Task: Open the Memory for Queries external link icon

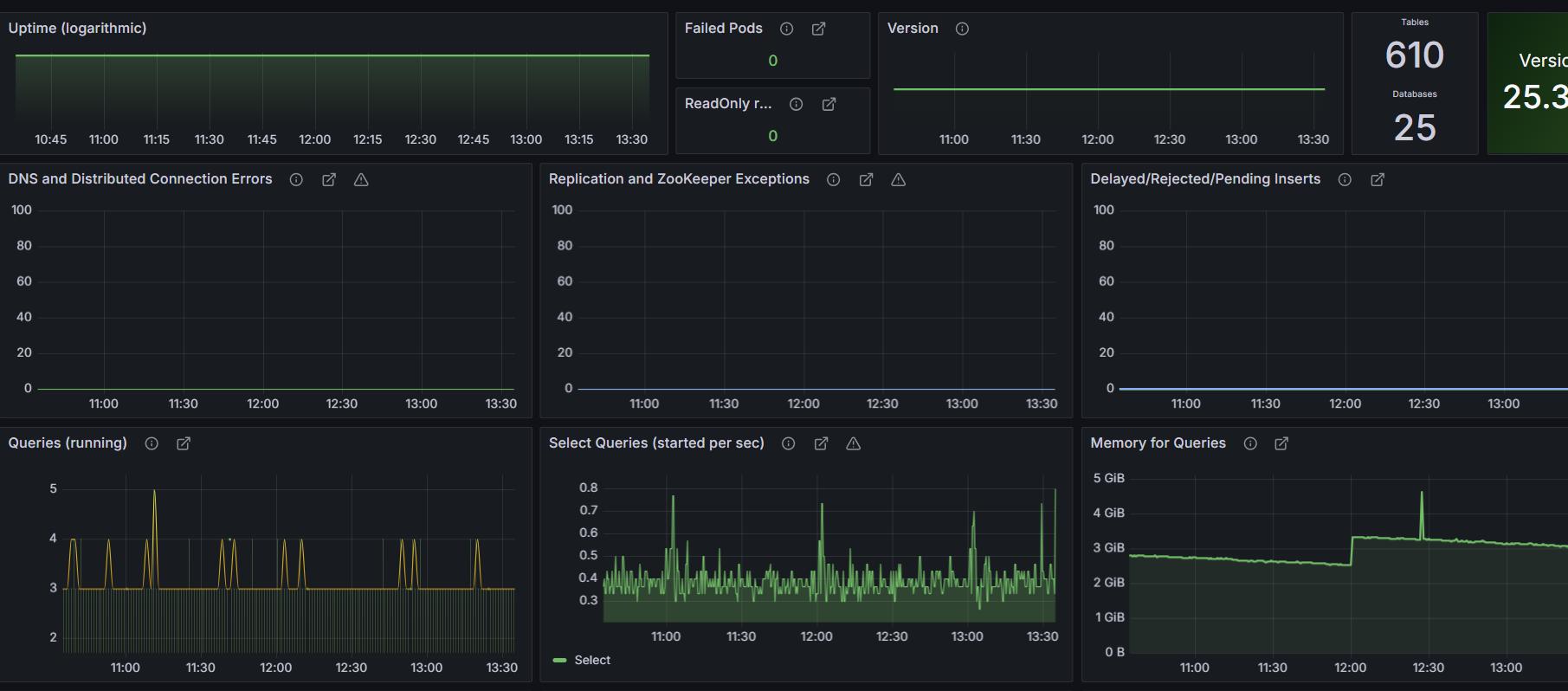Action: [x=1281, y=443]
